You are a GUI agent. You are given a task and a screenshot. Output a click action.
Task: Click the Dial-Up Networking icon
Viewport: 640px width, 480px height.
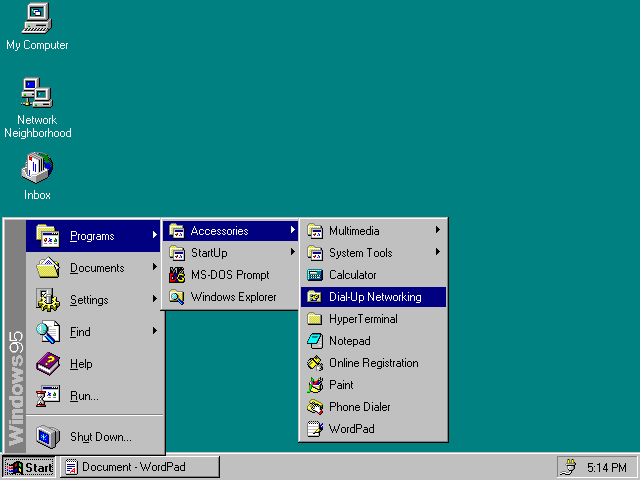[x=315, y=297]
